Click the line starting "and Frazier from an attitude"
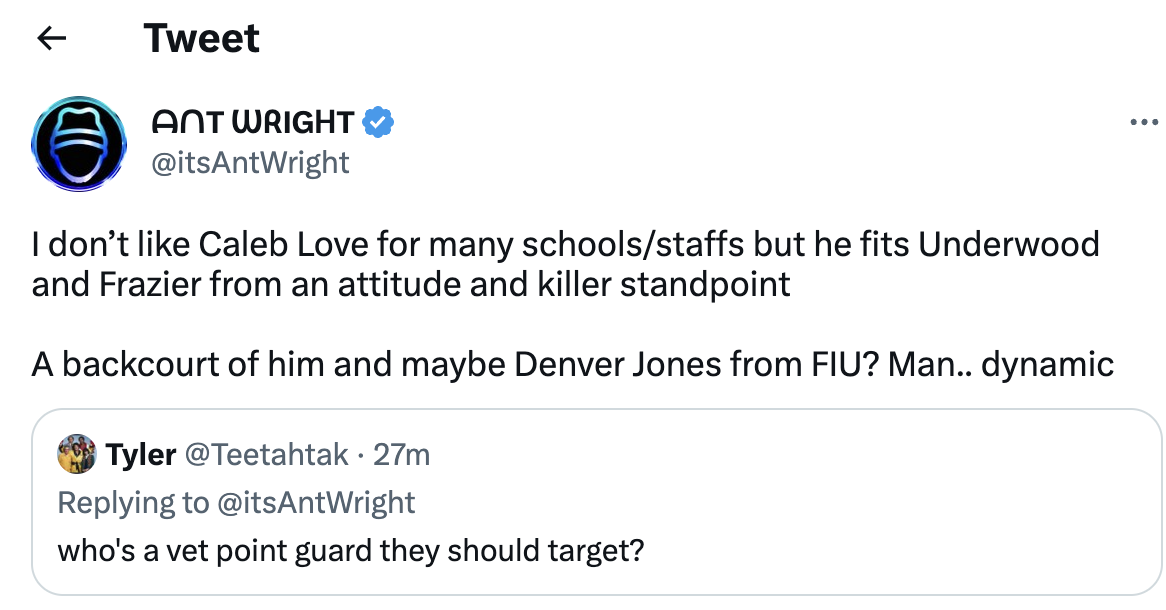Viewport: 1166px width, 610px height. pos(410,284)
